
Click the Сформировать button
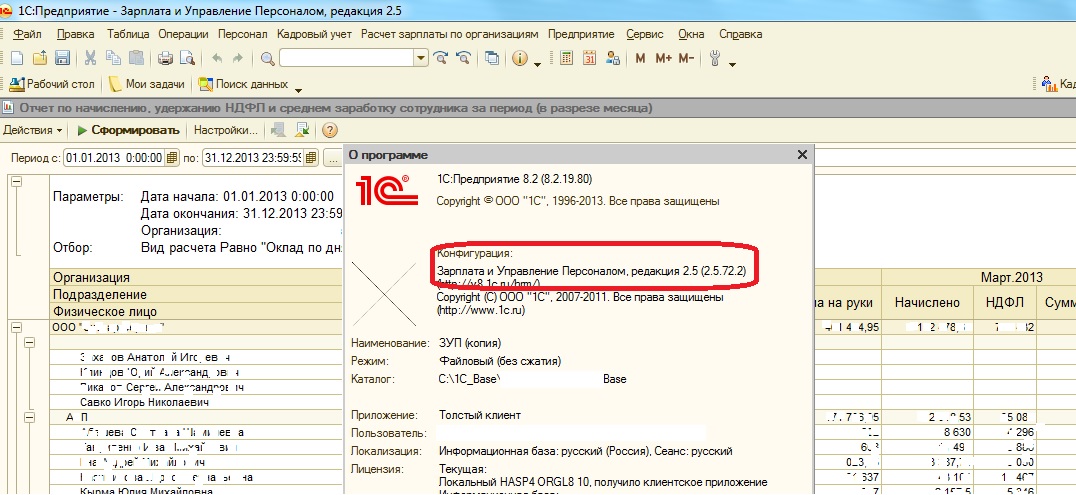pyautogui.click(x=128, y=130)
